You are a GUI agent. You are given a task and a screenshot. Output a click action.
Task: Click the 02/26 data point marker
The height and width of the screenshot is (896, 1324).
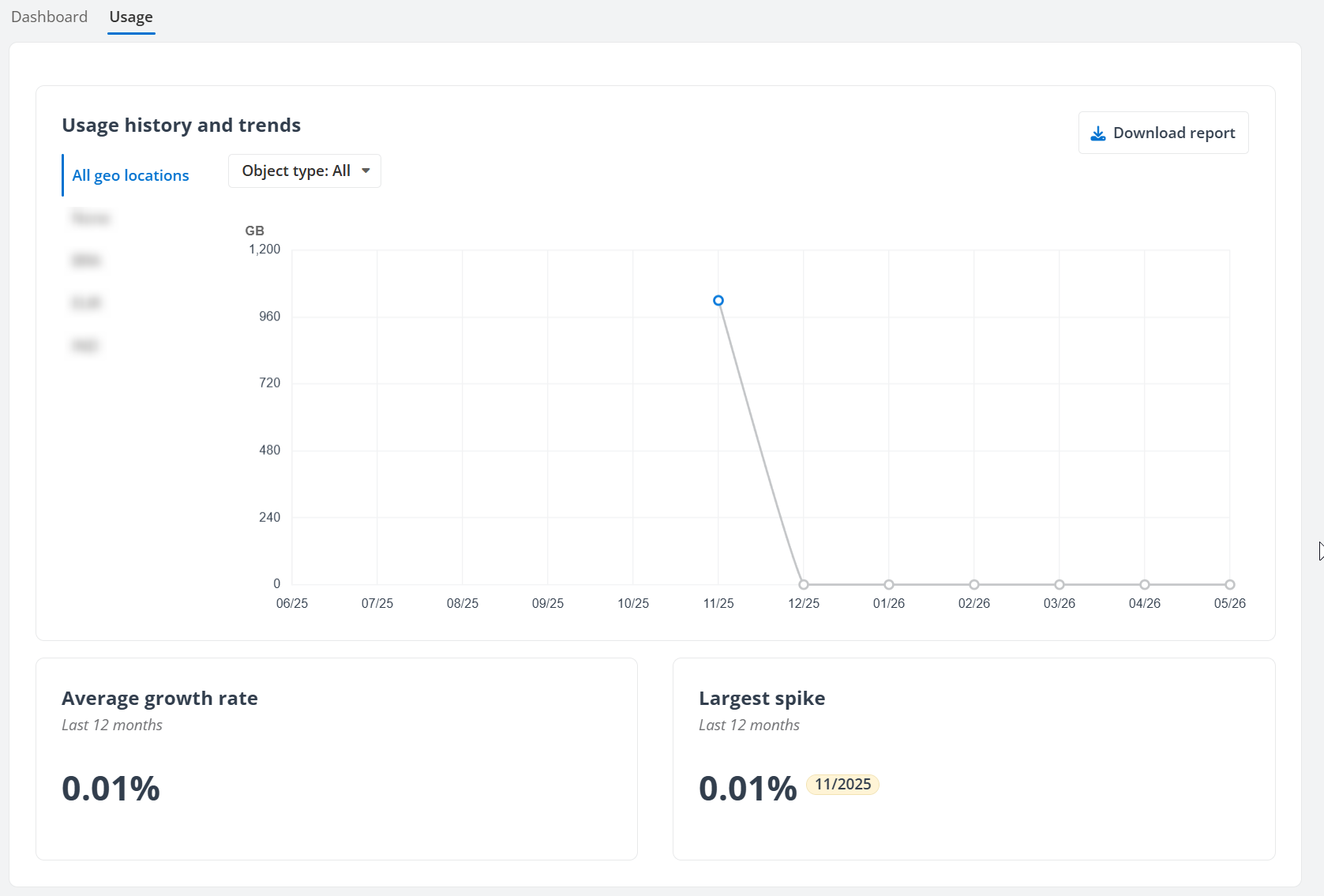tap(974, 585)
